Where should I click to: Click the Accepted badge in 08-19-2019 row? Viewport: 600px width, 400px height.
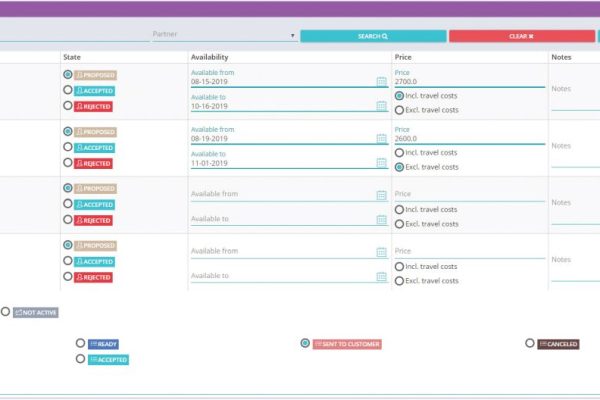[94, 148]
